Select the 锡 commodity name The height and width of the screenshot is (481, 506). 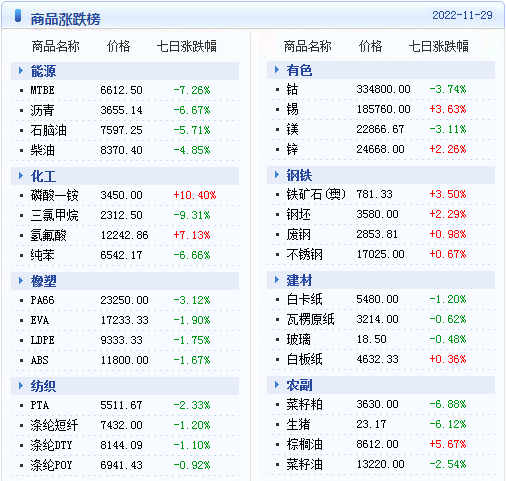tap(292, 109)
